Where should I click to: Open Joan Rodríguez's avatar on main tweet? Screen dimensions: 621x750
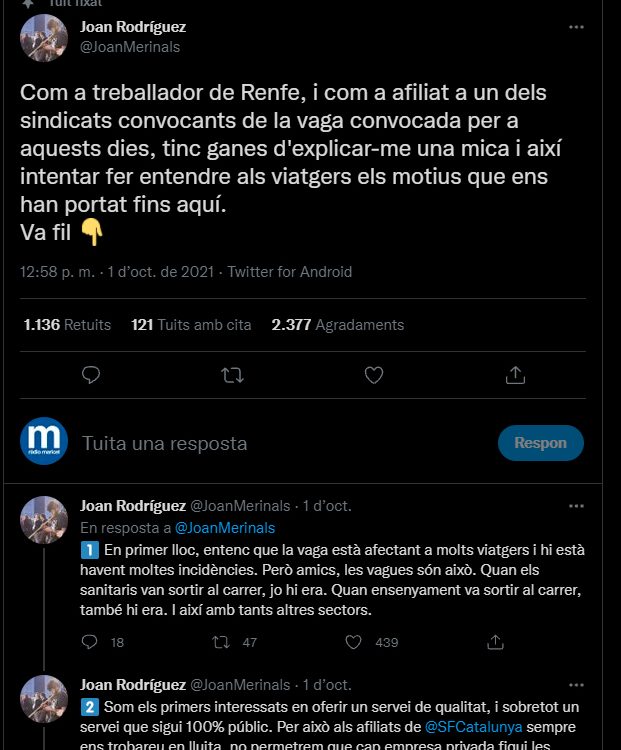[x=44, y=37]
